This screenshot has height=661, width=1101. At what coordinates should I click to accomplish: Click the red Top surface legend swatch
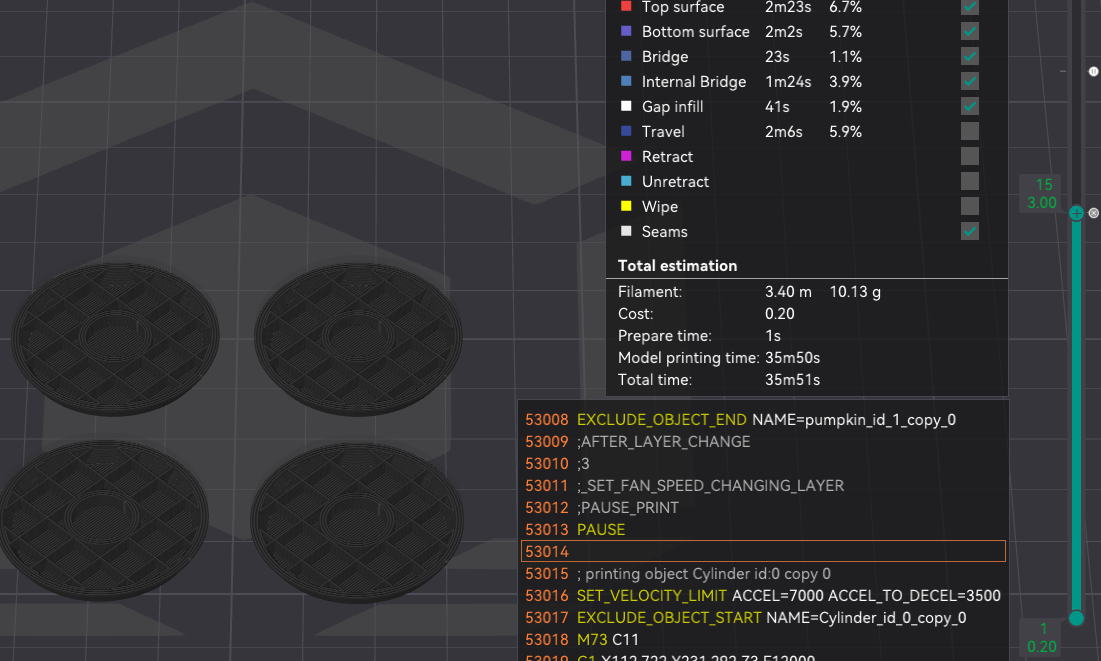(x=628, y=7)
